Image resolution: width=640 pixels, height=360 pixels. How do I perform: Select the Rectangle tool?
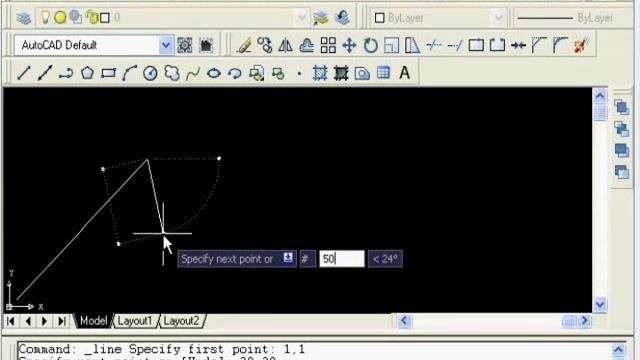coord(108,73)
